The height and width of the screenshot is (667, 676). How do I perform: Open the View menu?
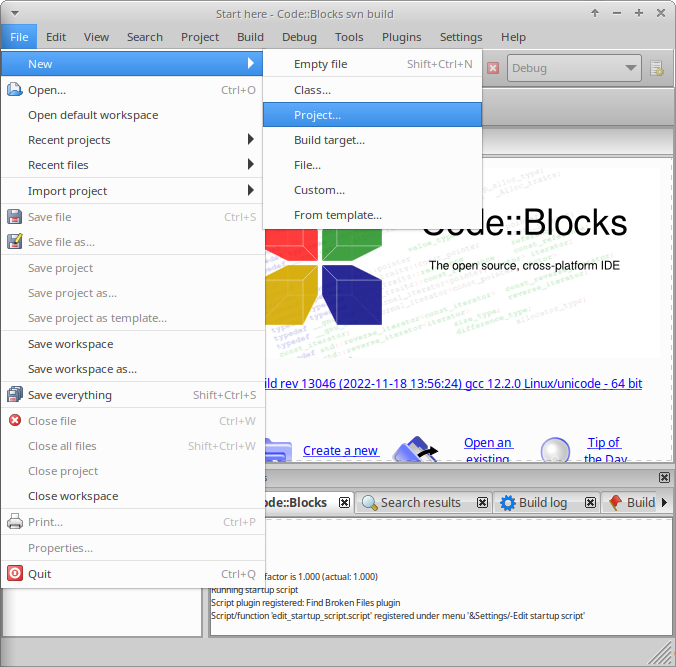tap(96, 37)
